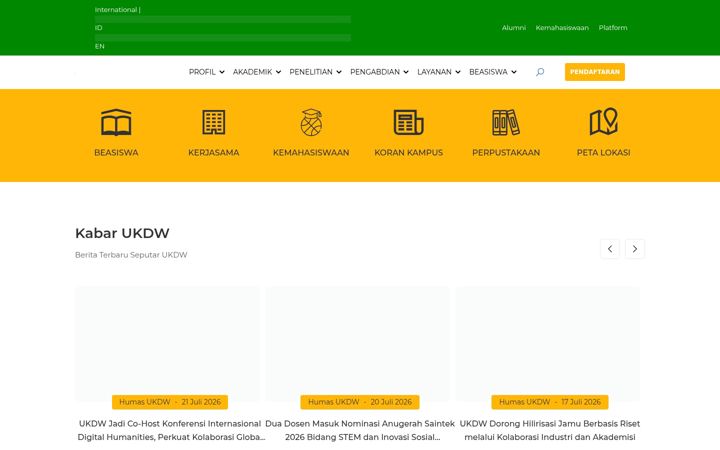
Task: Open the Konferensi Internasional Digital Humanities thumbnail
Action: click(168, 343)
